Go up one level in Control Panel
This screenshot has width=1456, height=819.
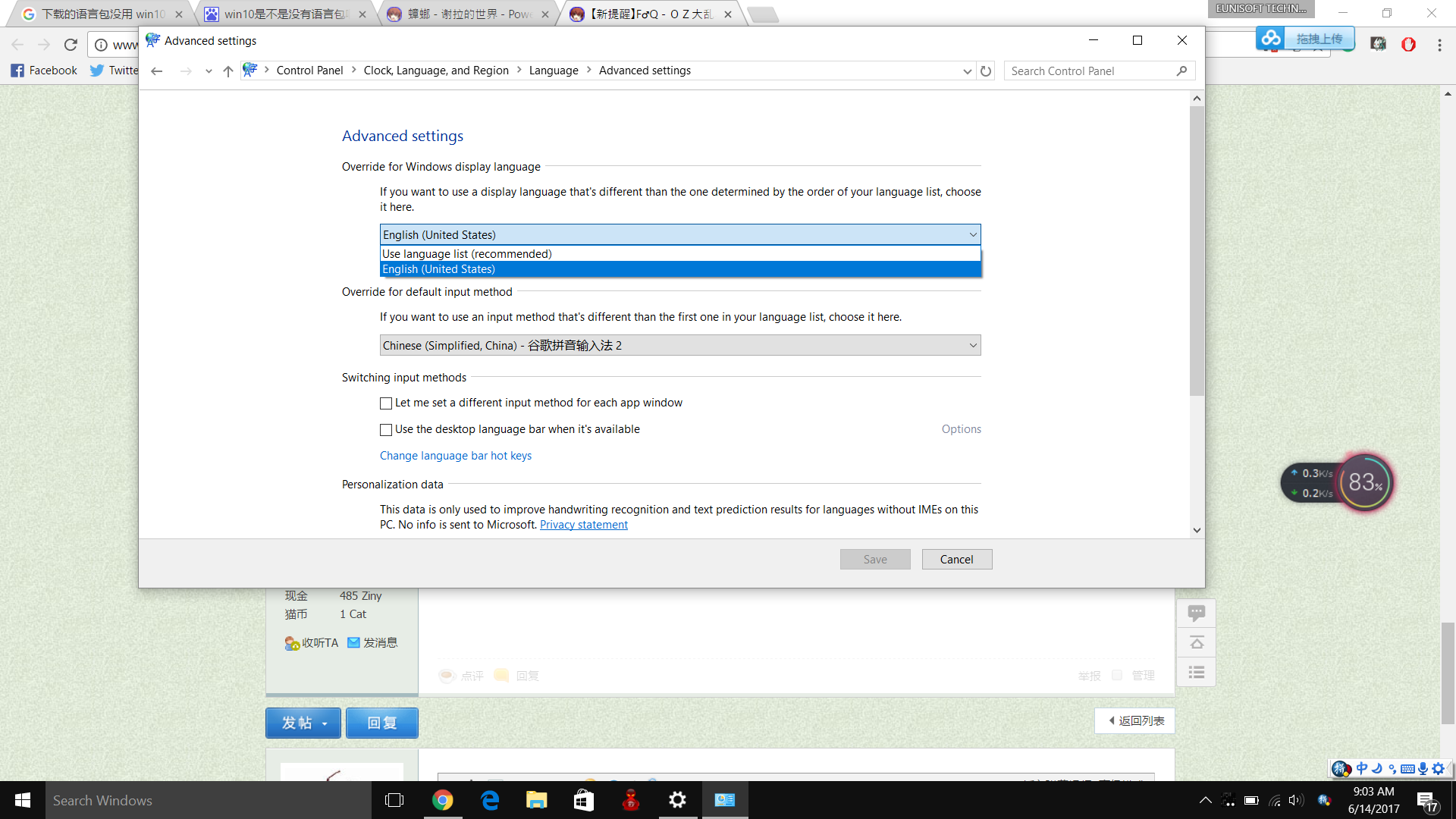pos(227,71)
